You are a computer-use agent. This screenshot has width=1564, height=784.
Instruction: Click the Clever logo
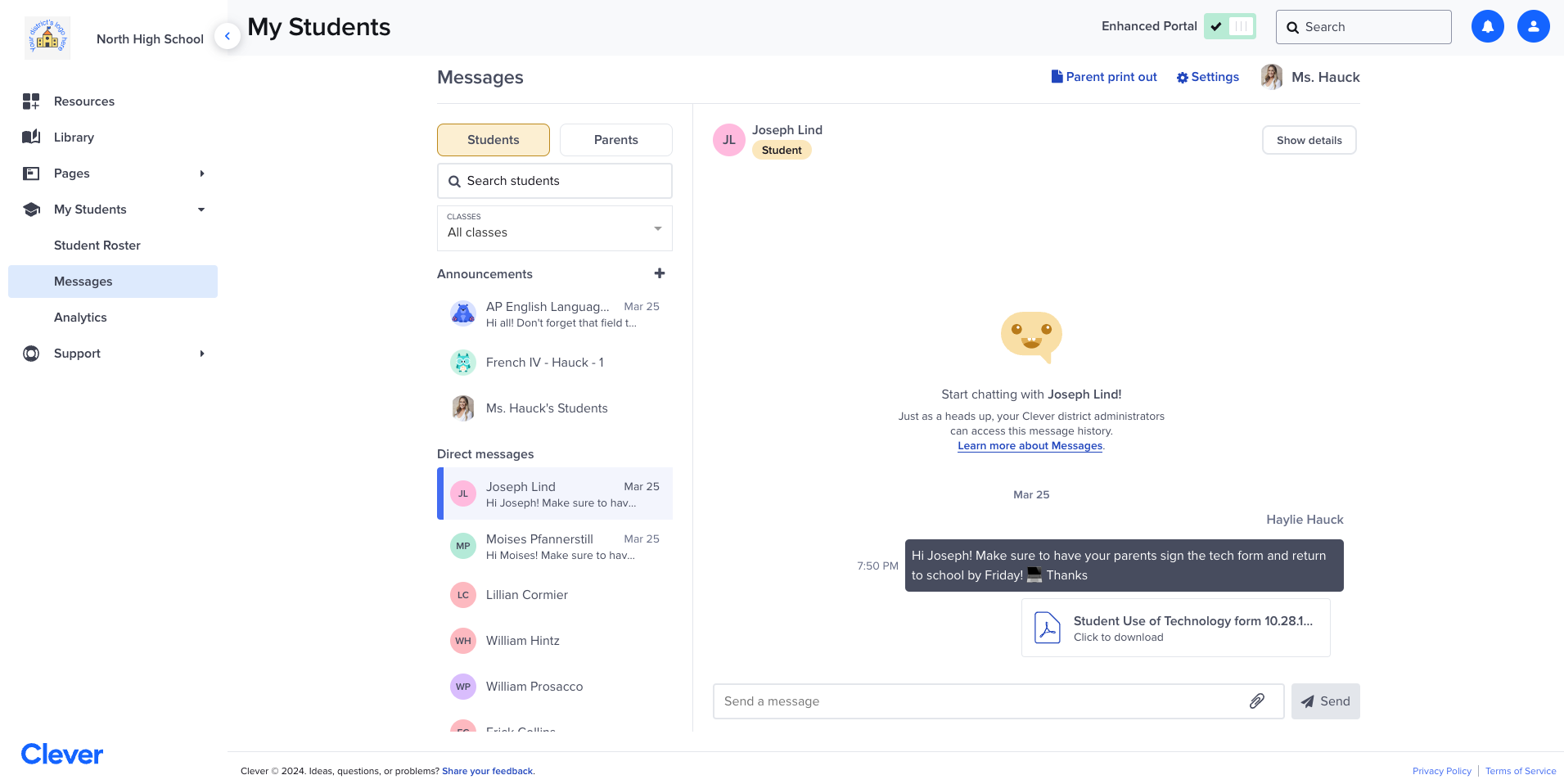(x=61, y=753)
